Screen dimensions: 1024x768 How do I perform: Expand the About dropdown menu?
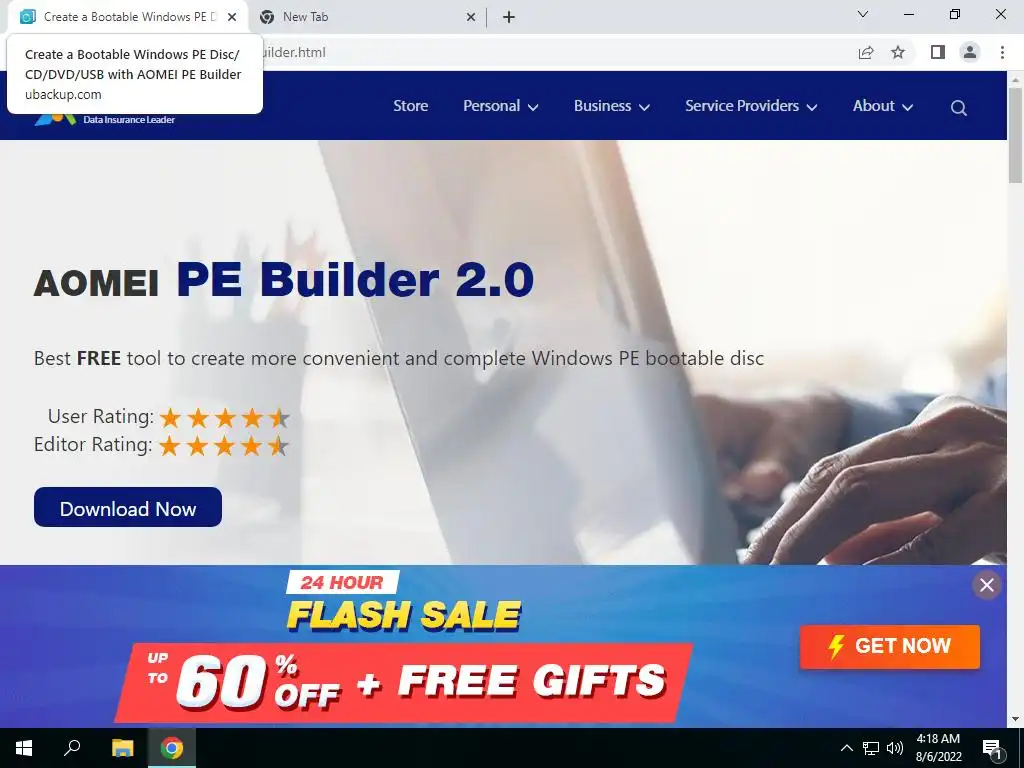point(883,106)
